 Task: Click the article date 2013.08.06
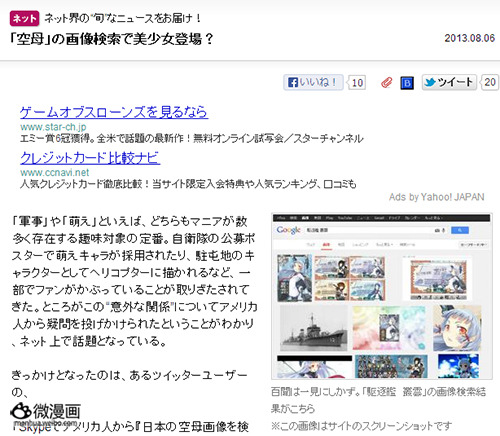tap(469, 38)
